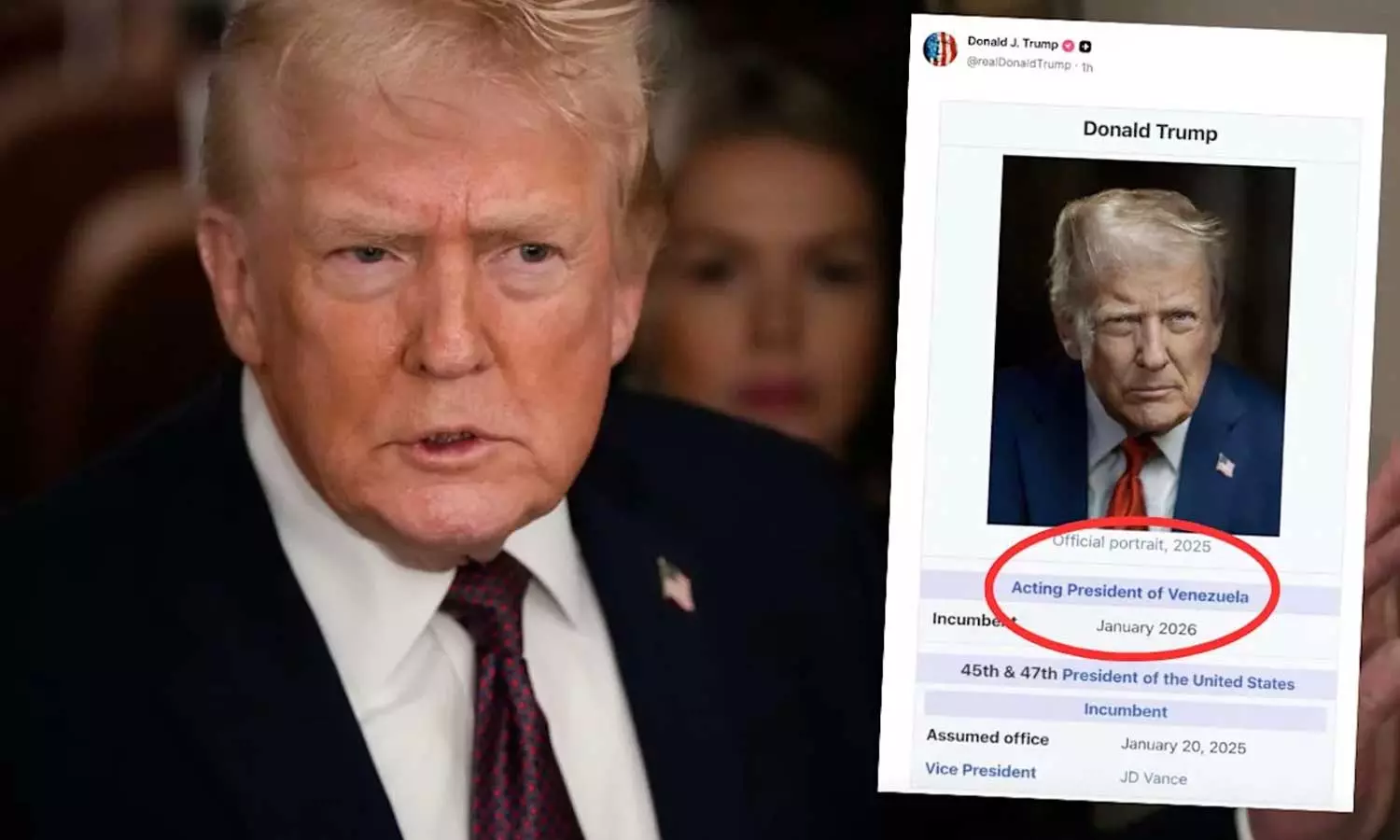Click the blue Incumbent header link
This screenshot has width=1400, height=840.
click(1126, 710)
